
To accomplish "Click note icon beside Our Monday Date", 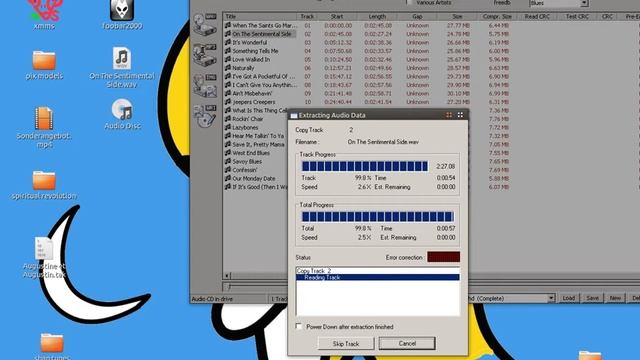I will pyautogui.click(x=228, y=178).
